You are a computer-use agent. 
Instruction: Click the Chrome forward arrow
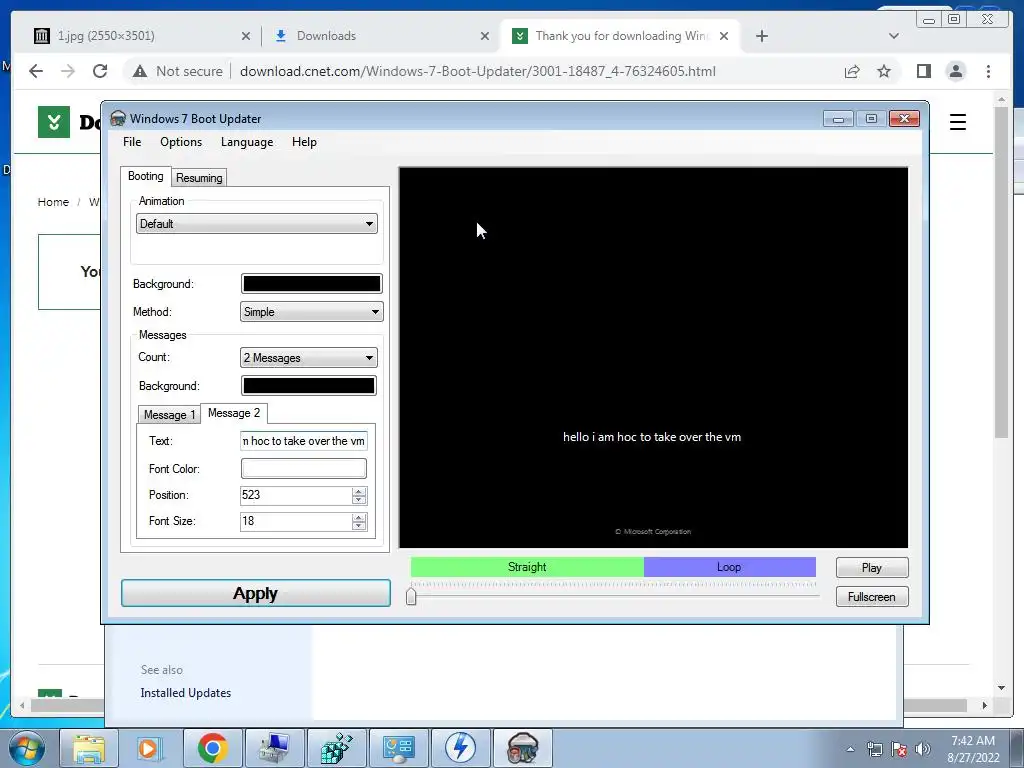point(68,71)
